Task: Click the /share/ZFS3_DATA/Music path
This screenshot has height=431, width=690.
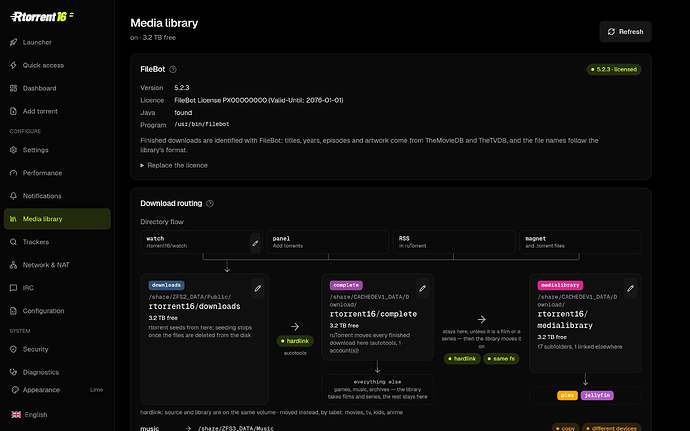Action: point(235,428)
